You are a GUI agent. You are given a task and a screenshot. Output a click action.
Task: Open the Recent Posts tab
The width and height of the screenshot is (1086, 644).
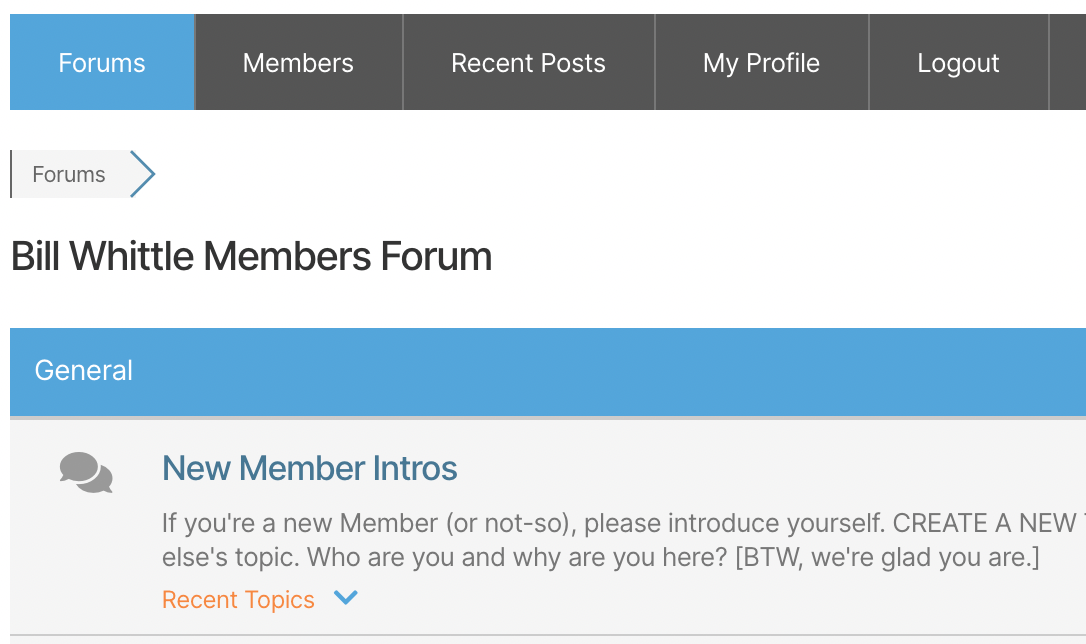point(528,63)
